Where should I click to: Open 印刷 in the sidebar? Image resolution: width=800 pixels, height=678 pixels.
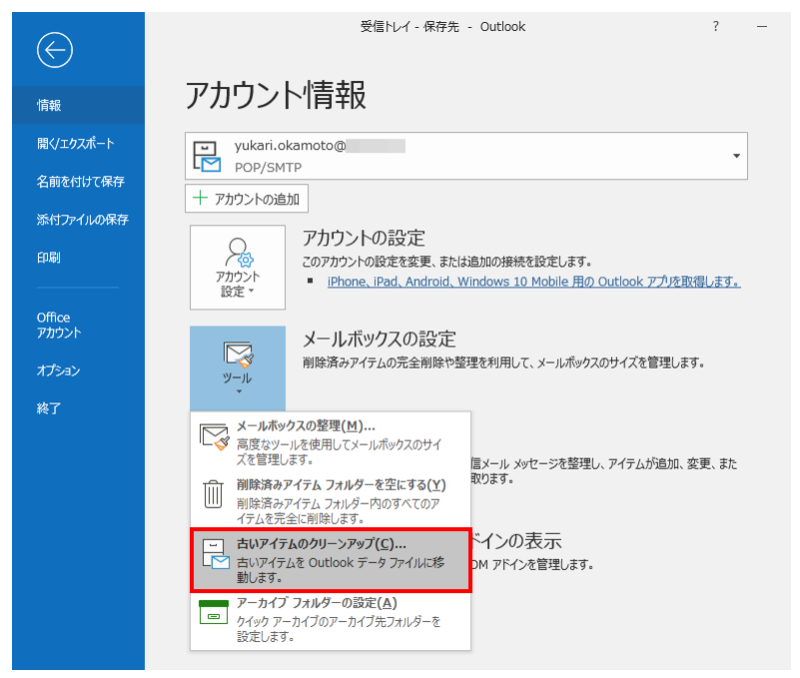pos(78,258)
